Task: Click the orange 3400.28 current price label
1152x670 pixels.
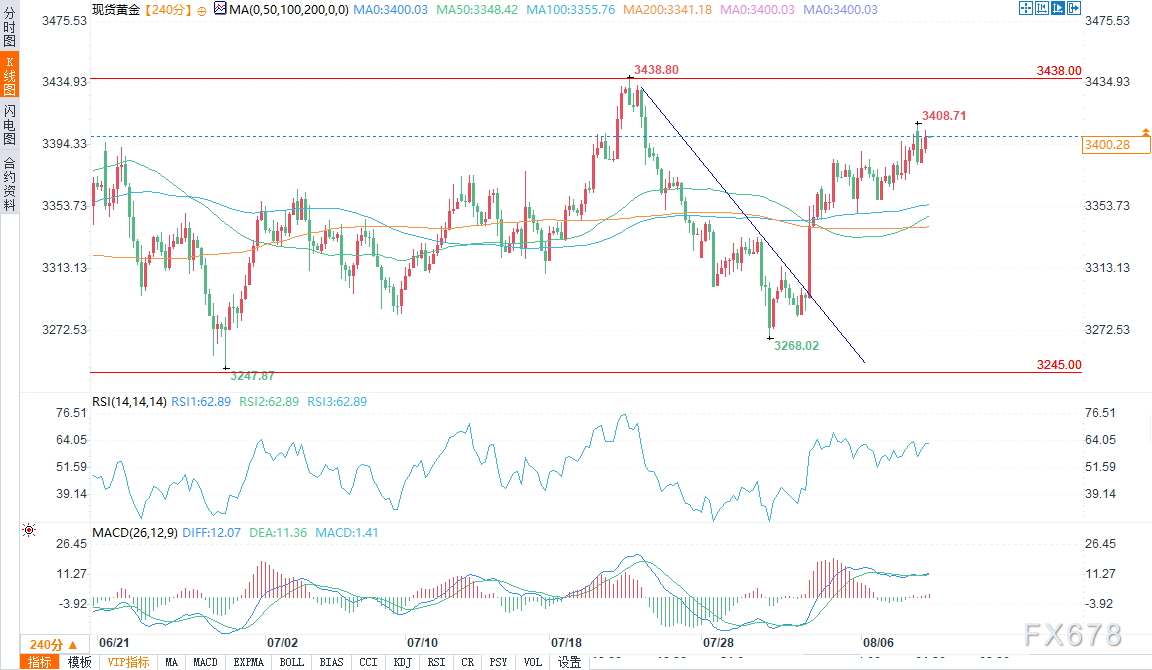Action: click(1106, 146)
